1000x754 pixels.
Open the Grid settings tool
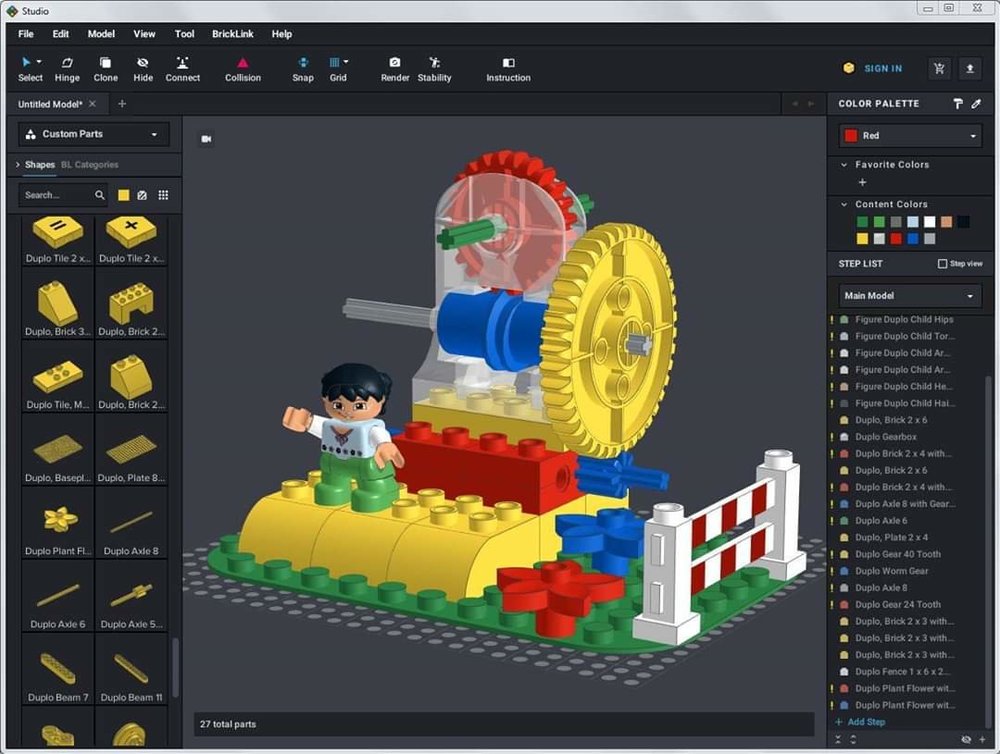click(x=338, y=70)
